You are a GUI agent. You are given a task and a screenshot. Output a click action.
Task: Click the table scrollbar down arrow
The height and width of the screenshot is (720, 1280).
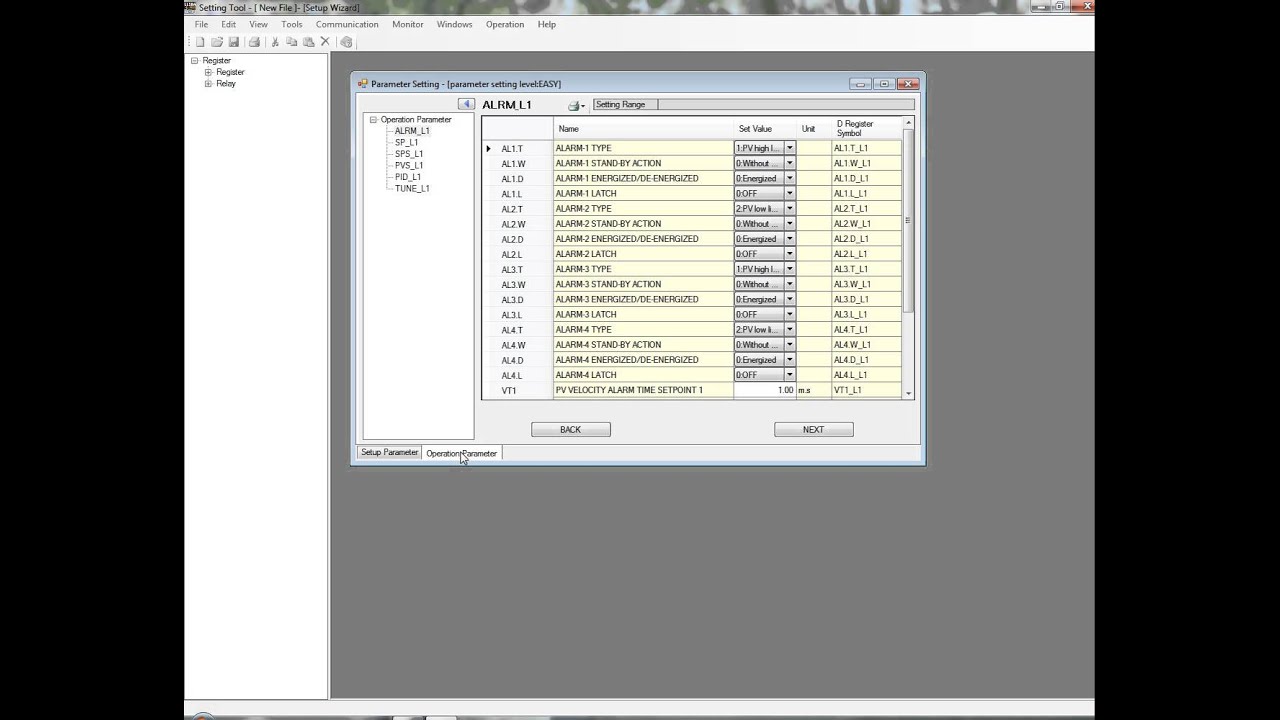pos(908,394)
